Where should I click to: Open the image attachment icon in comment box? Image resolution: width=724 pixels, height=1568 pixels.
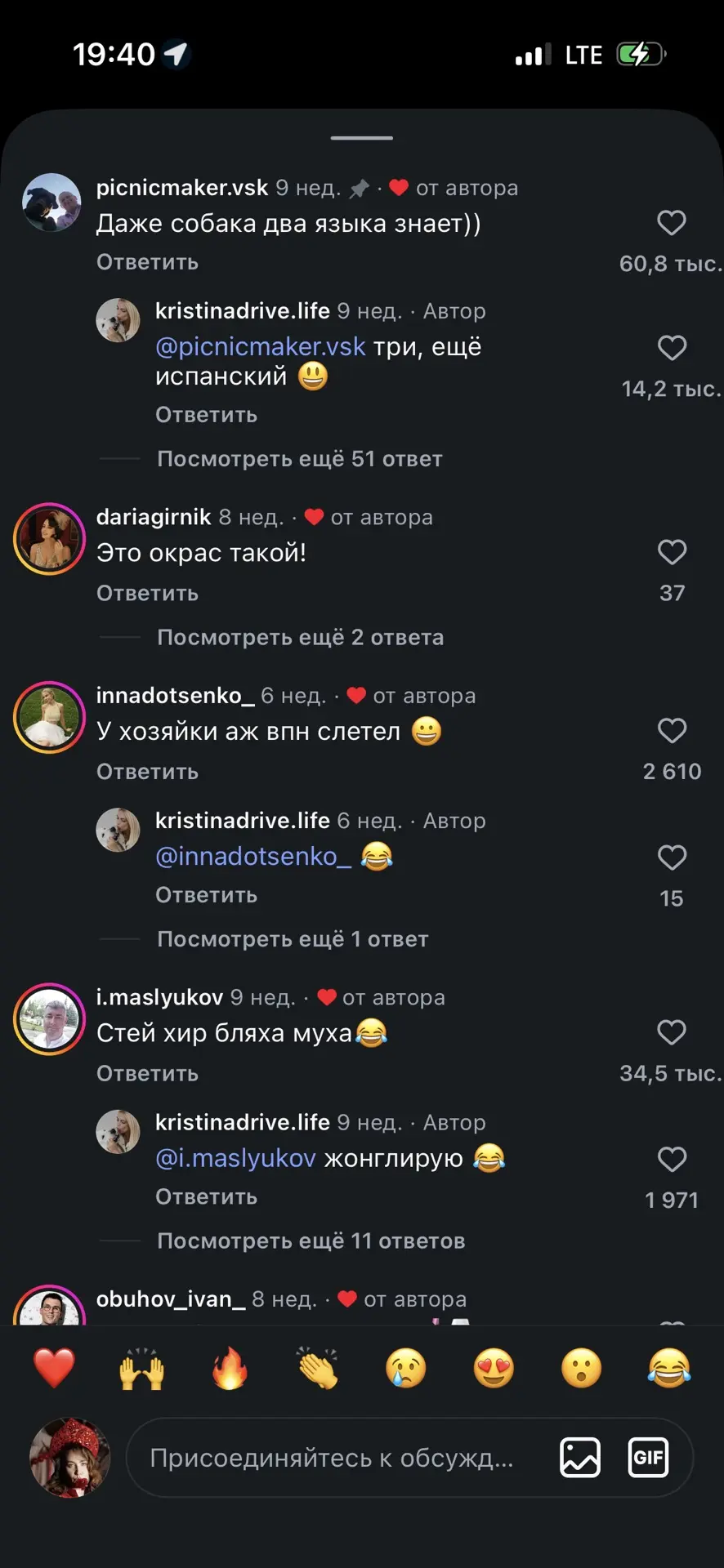[x=580, y=1458]
